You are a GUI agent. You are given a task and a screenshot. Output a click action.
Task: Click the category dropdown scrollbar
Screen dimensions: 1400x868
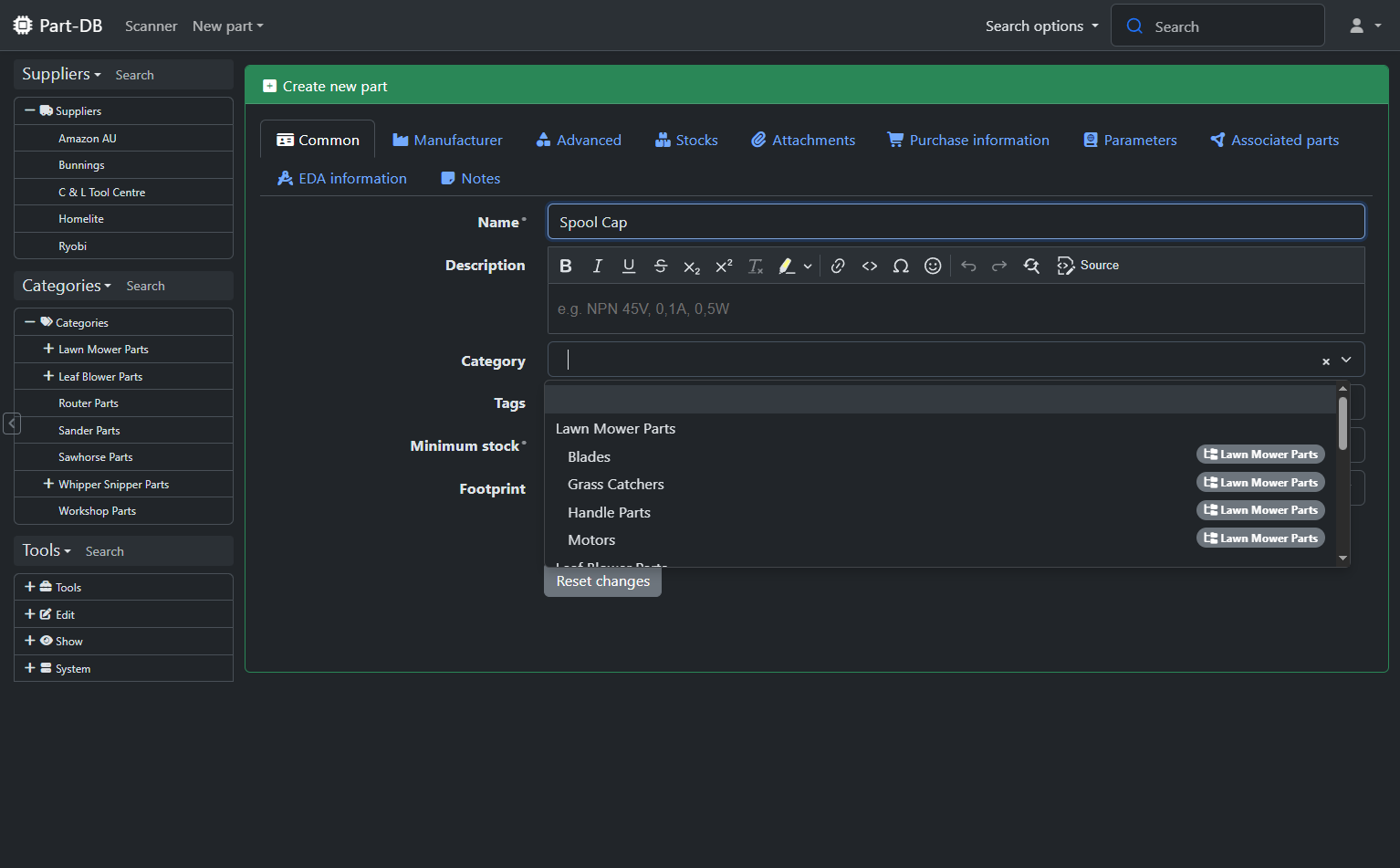point(1343,424)
